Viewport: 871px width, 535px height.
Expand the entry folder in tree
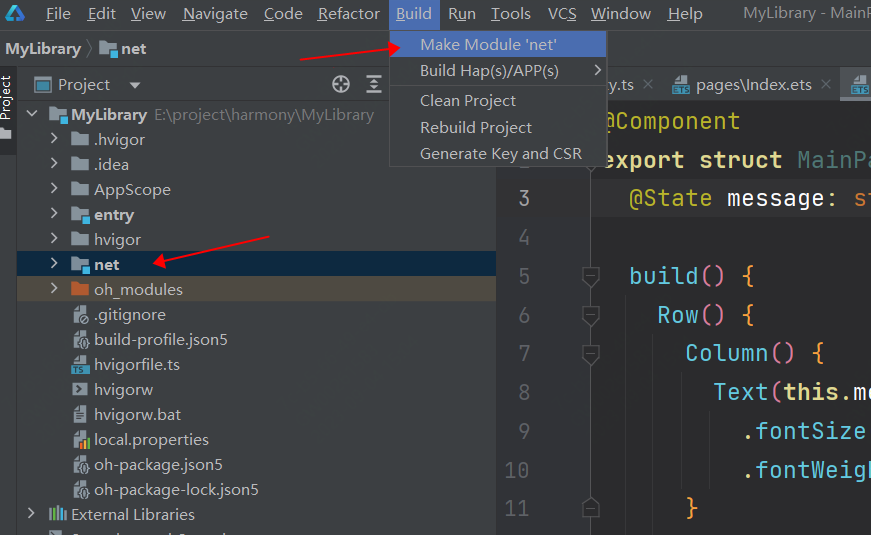[x=55, y=215]
